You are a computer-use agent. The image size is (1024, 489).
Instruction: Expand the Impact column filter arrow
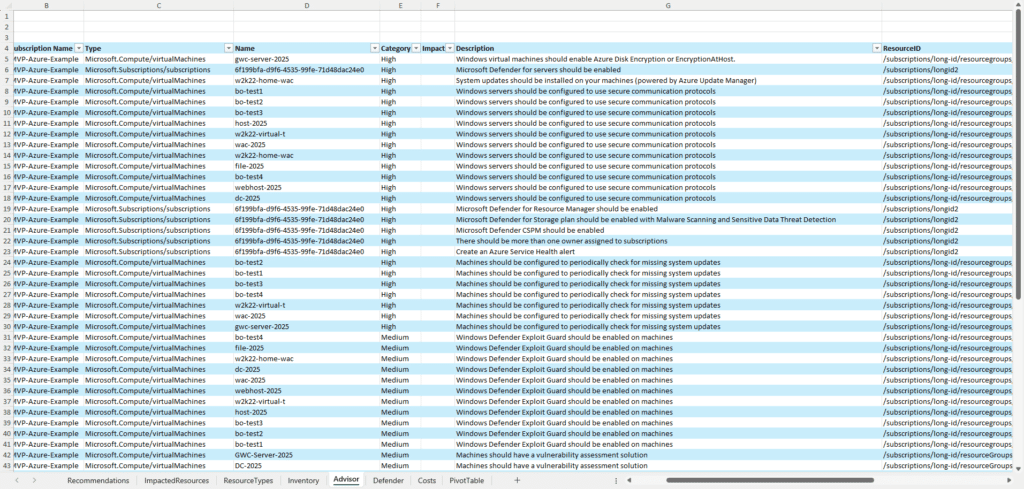point(449,48)
